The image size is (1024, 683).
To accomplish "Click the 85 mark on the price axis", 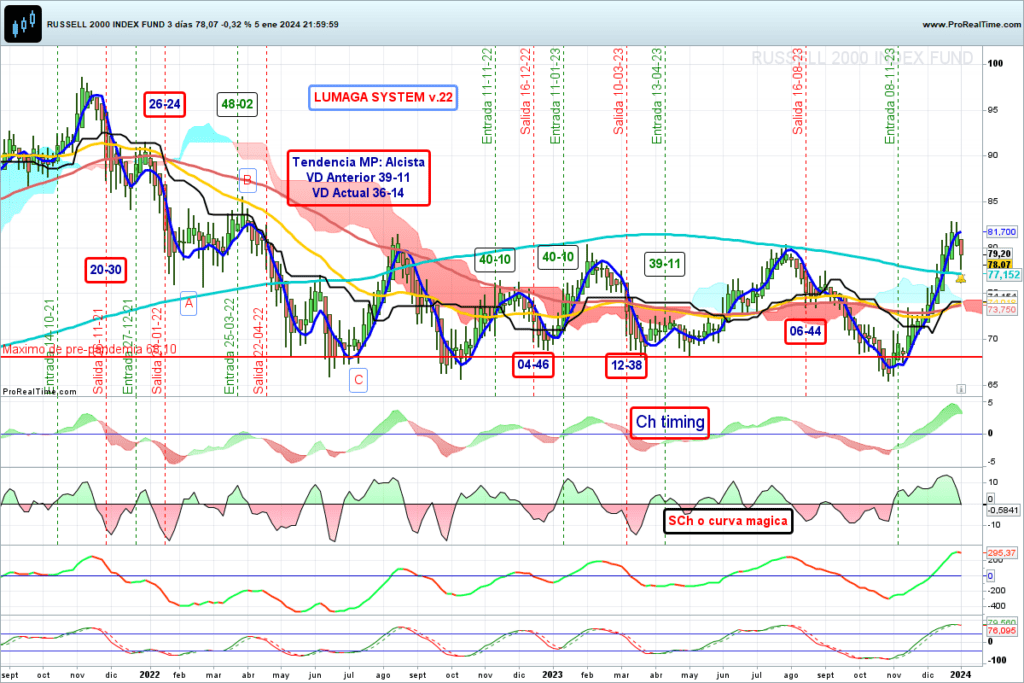I will pyautogui.click(x=993, y=201).
